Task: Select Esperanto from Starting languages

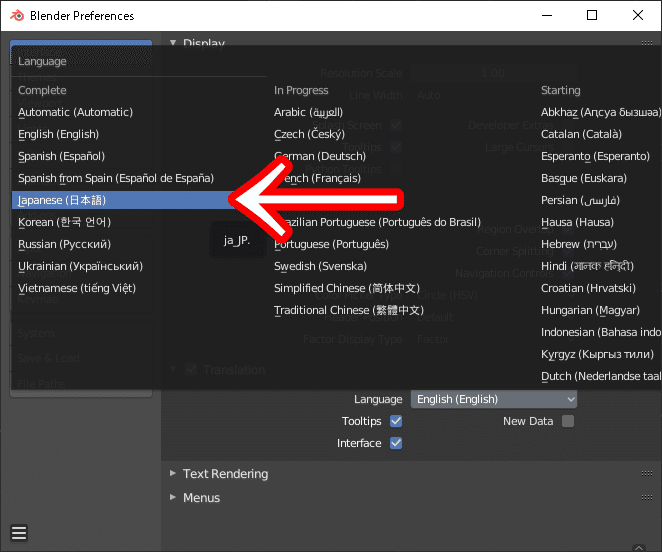Action: [595, 156]
